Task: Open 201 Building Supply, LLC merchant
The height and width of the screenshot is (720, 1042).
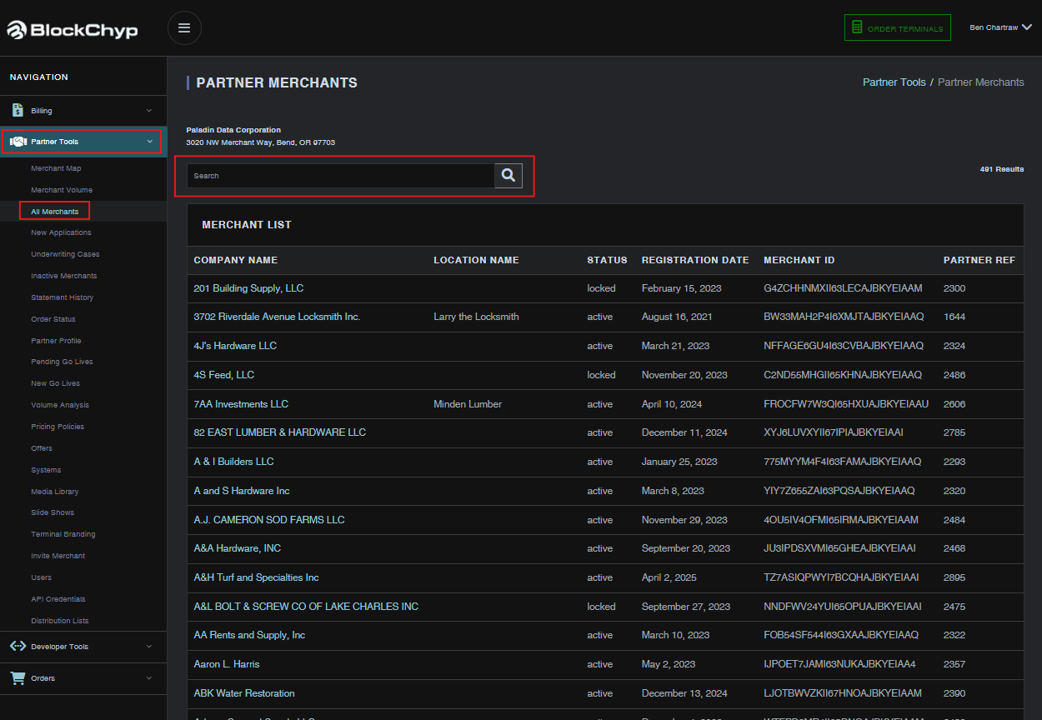Action: point(249,288)
